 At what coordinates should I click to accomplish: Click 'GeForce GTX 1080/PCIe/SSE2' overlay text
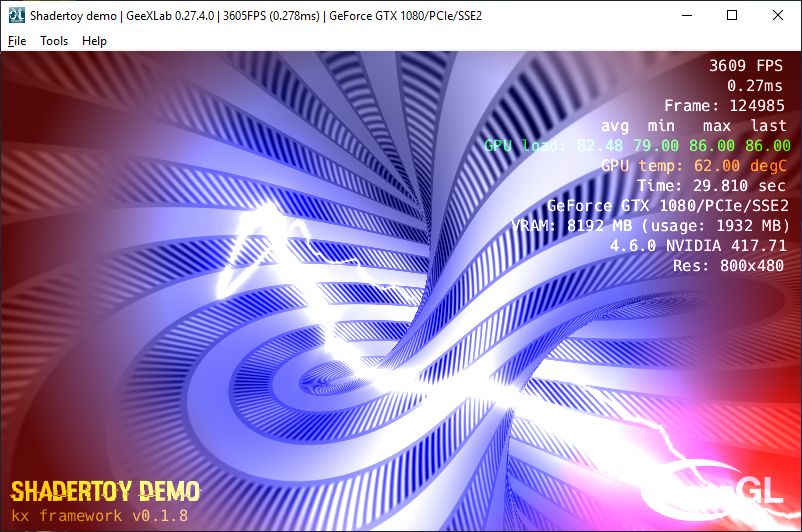(x=667, y=206)
